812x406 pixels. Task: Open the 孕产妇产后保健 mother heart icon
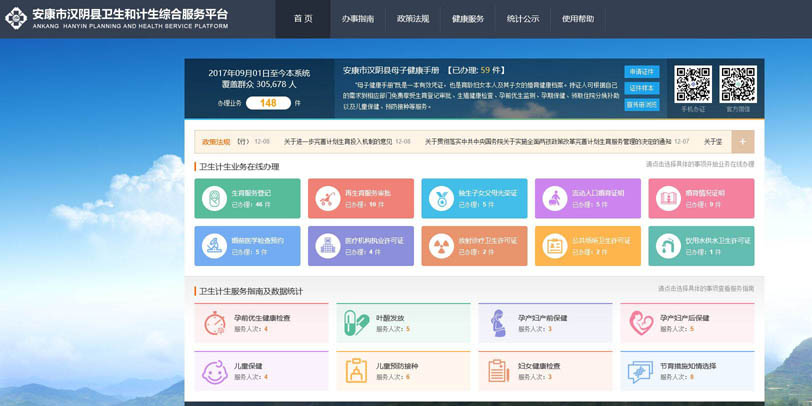point(641,323)
